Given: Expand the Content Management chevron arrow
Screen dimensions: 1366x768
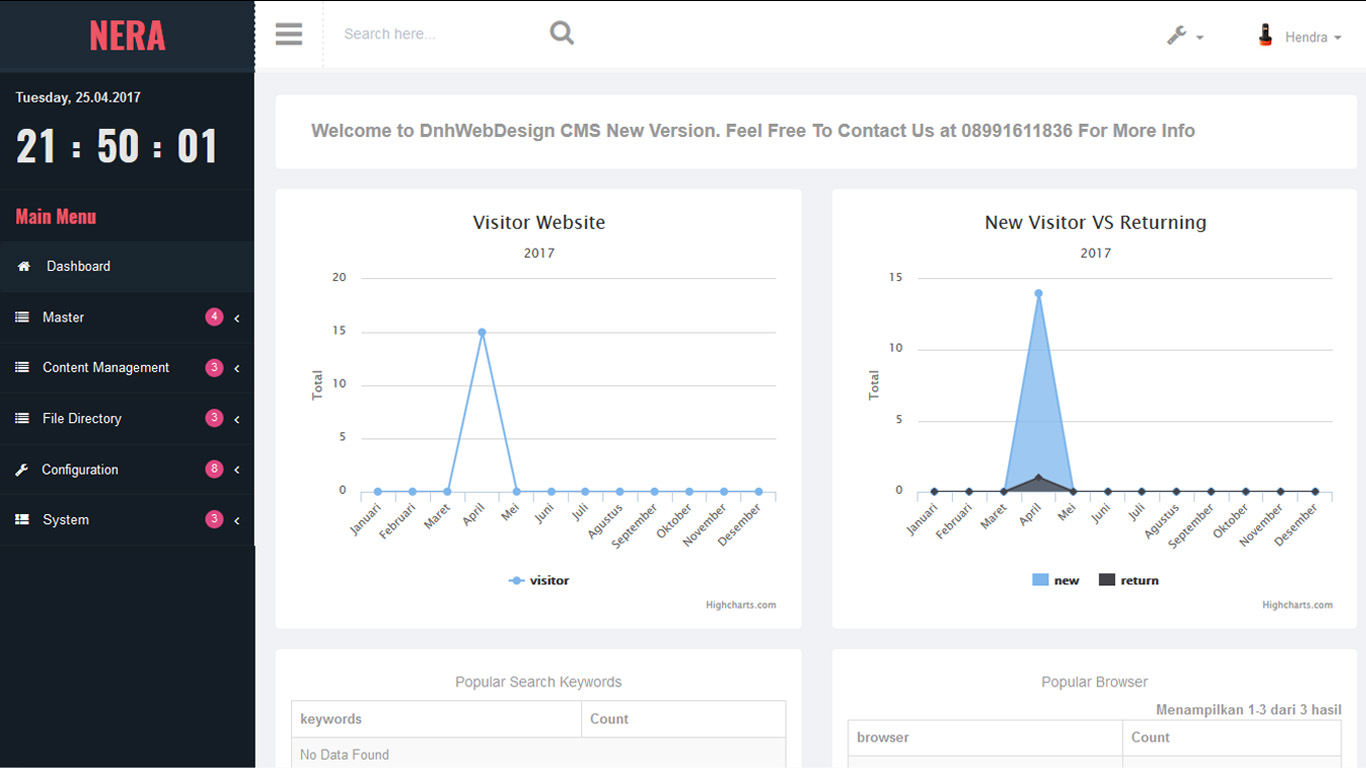Looking at the screenshot, I should pos(237,369).
